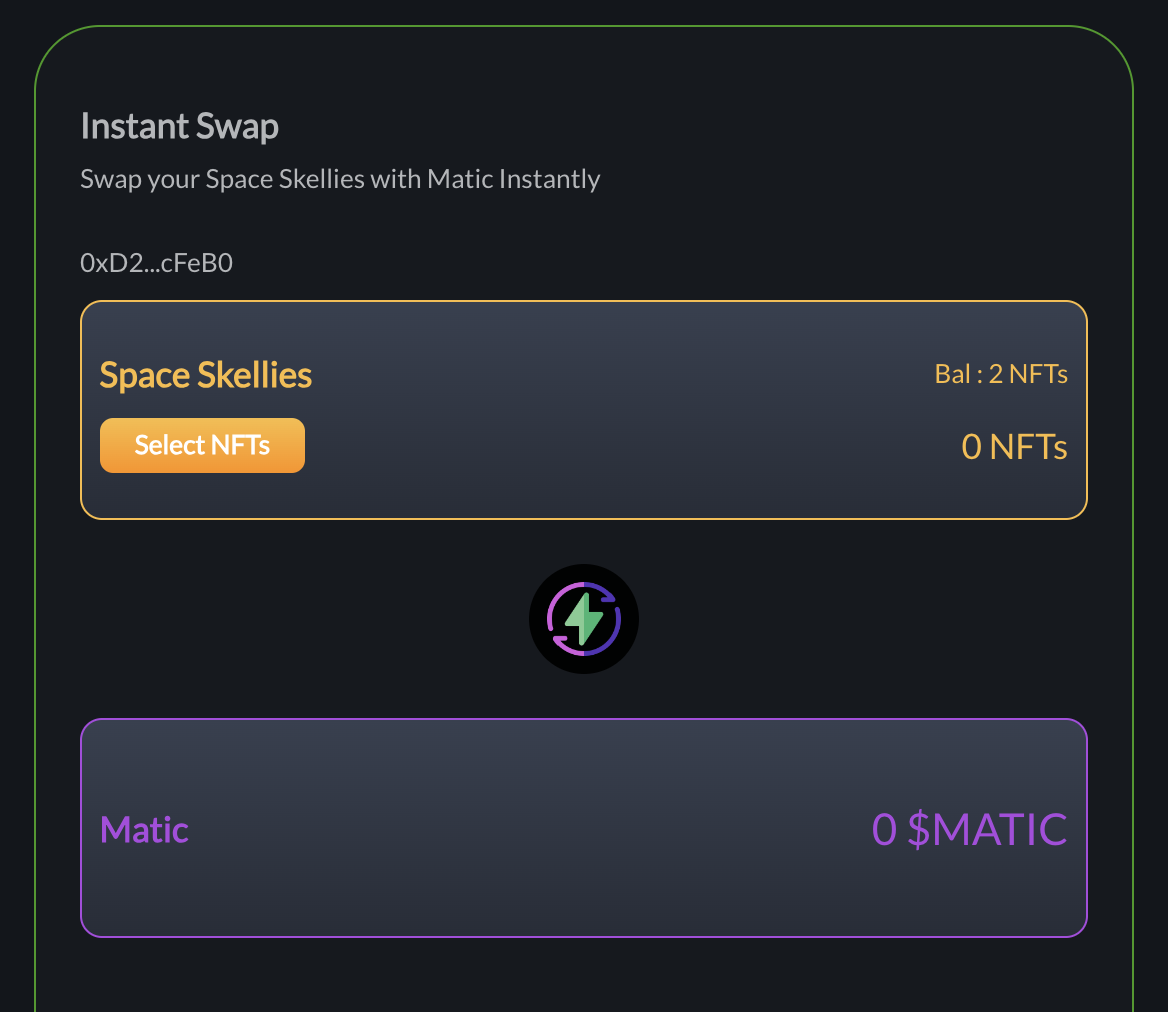The height and width of the screenshot is (1012, 1168).
Task: Click the "0 $MATIC" output amount
Action: [x=969, y=829]
